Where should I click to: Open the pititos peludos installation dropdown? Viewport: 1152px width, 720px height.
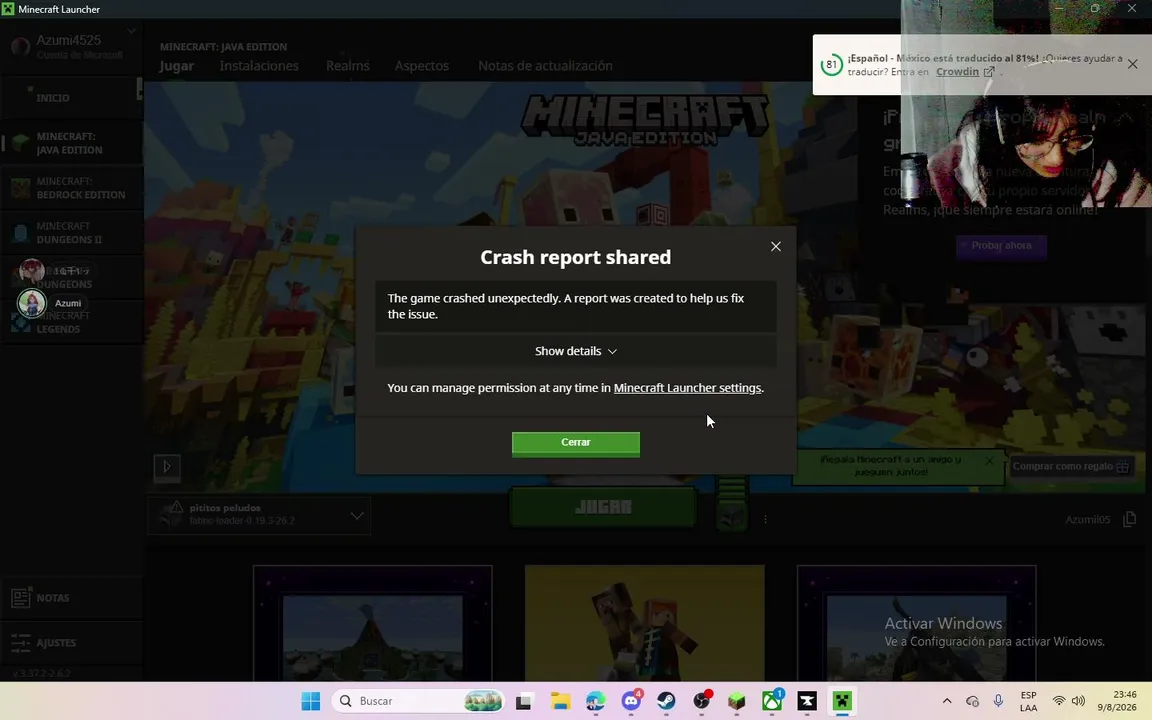tap(259, 516)
